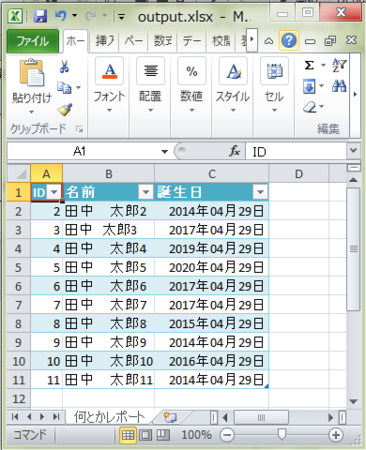The image size is (366, 450).
Task: Click the AutoSum sigma icon
Action: point(309,65)
